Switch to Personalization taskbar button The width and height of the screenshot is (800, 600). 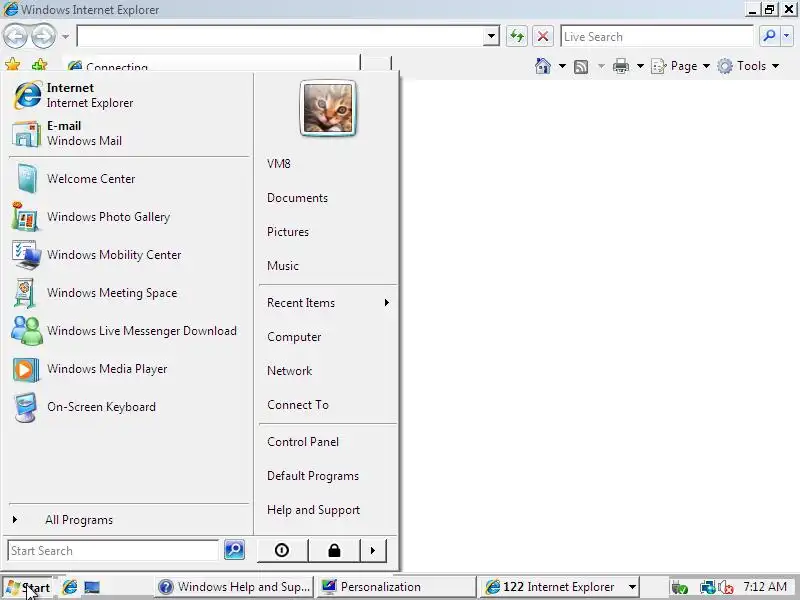(395, 587)
